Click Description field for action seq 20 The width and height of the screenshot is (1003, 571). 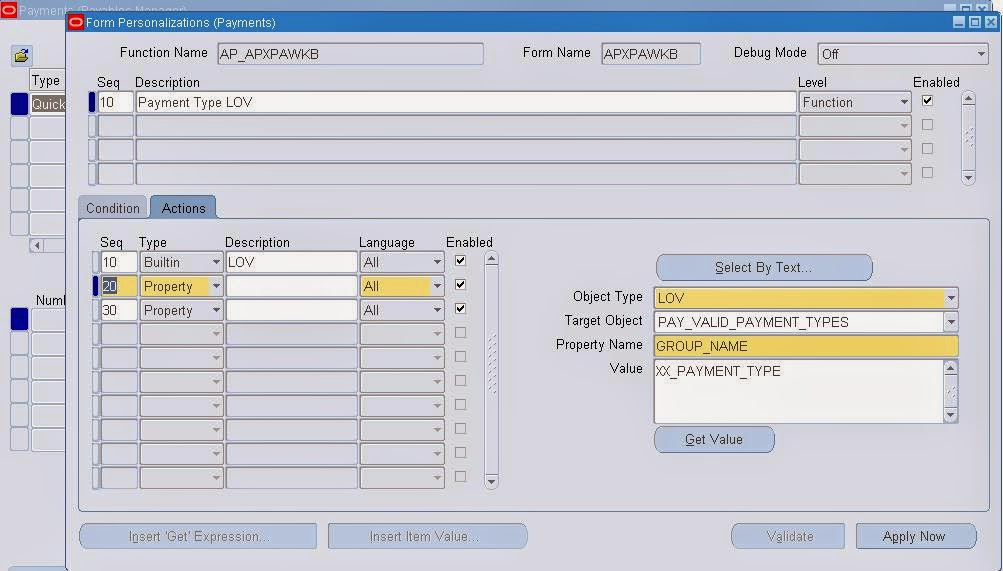291,286
